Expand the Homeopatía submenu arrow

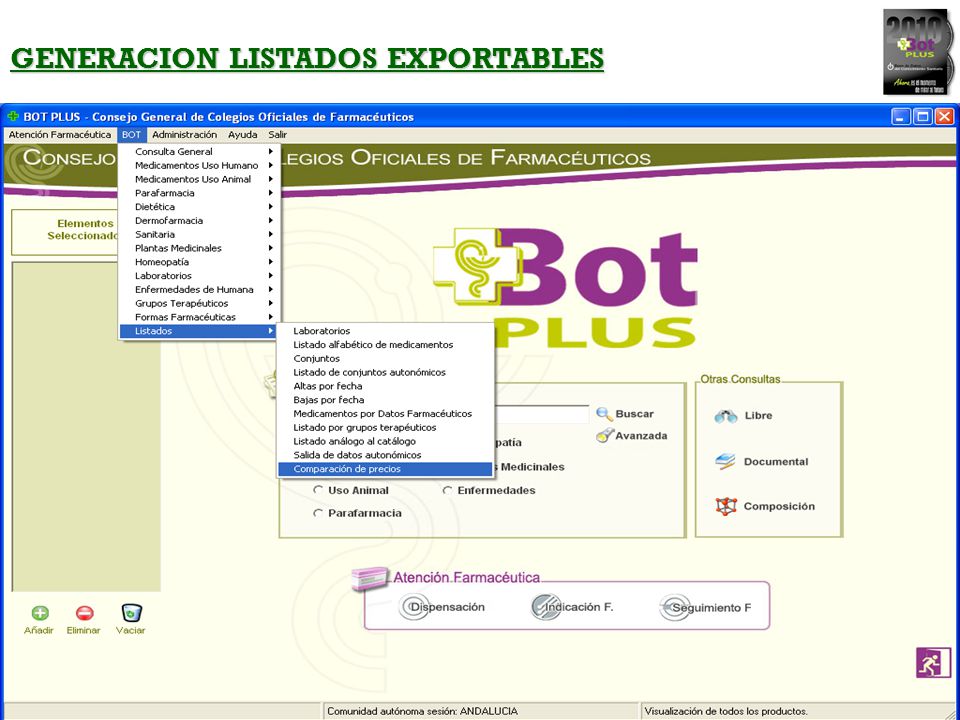[x=271, y=261]
